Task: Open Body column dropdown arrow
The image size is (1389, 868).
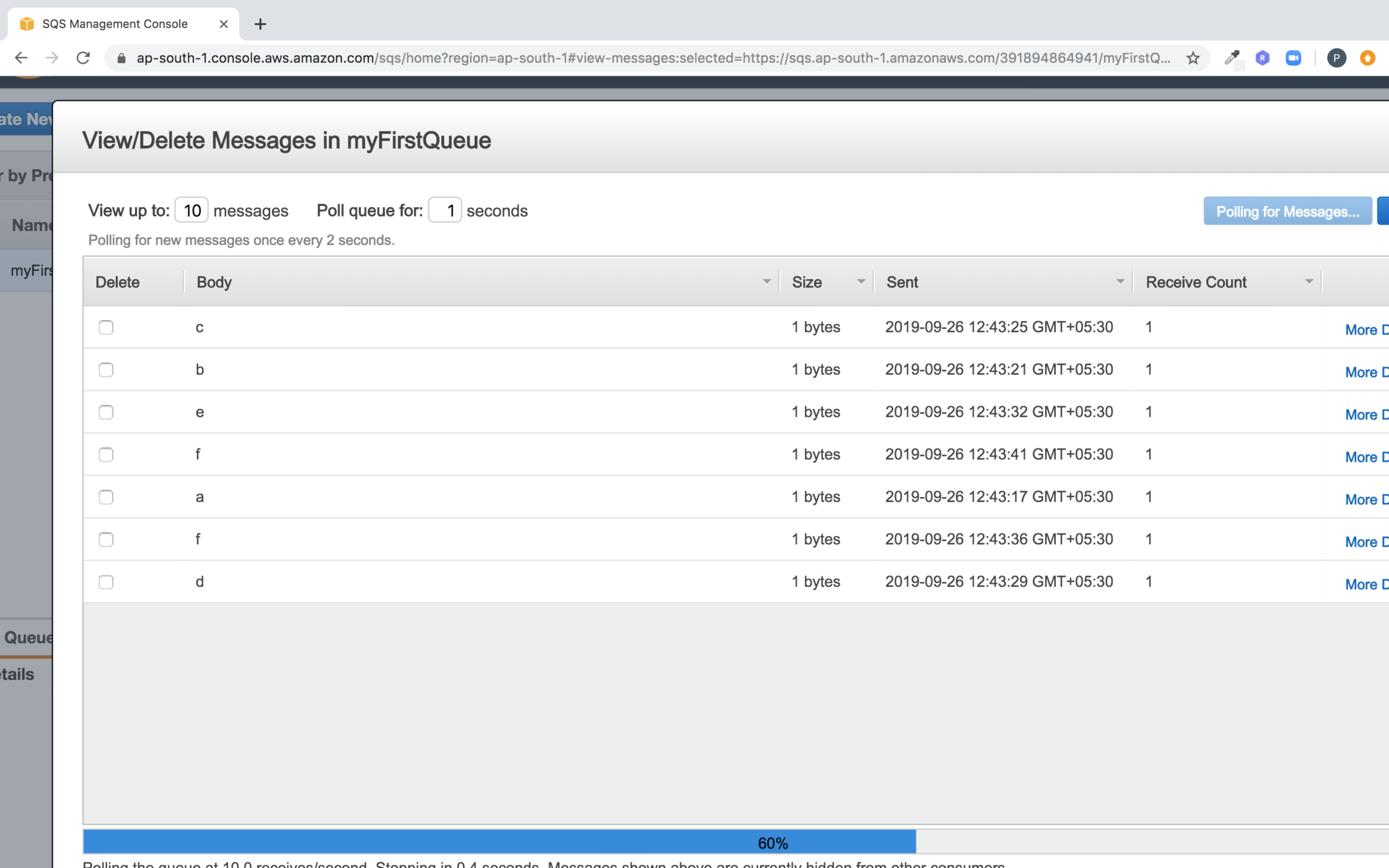Action: click(766, 282)
